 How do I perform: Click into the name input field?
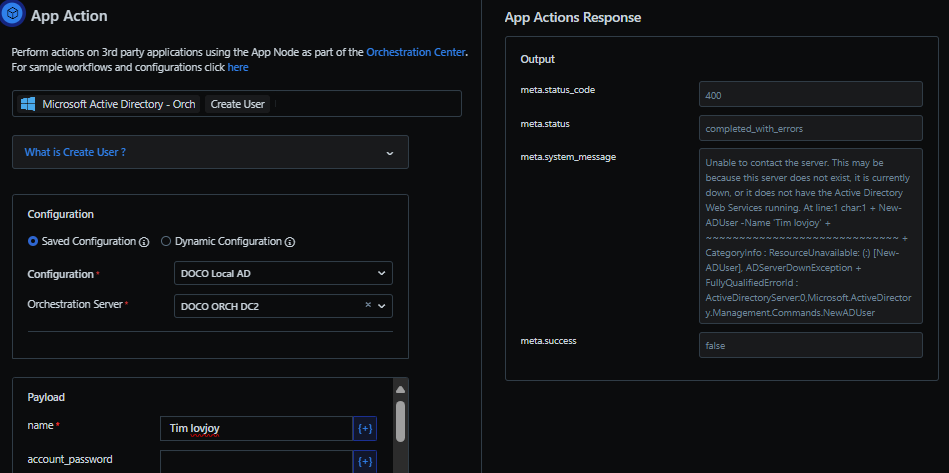[257, 428]
